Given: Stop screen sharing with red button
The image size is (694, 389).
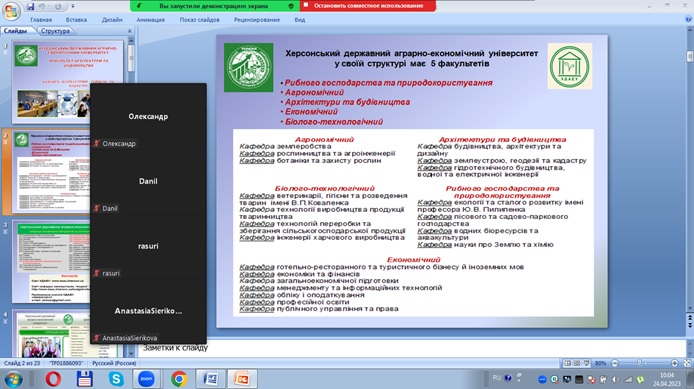Looking at the screenshot, I should [x=368, y=6].
